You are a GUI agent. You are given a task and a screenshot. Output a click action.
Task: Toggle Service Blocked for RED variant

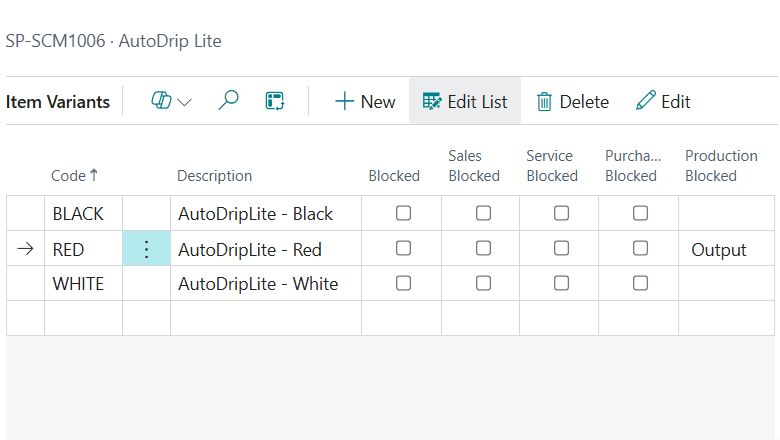[562, 248]
